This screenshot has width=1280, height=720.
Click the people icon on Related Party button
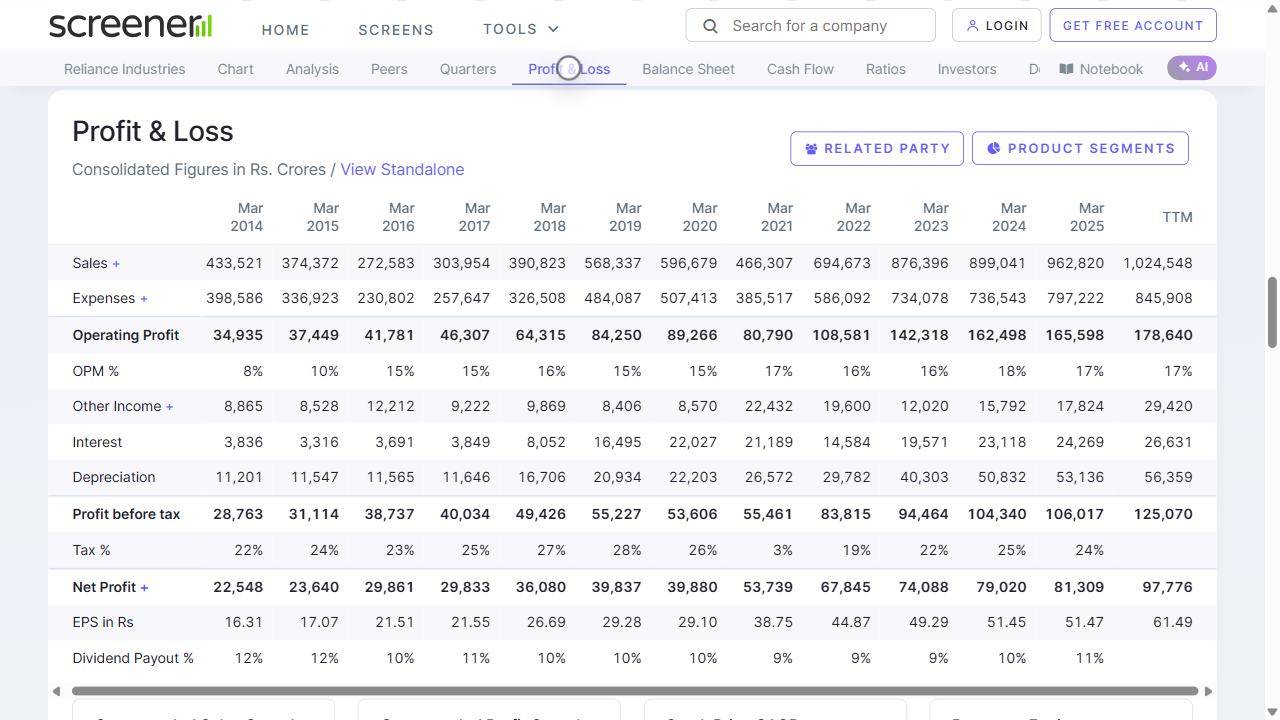810,148
